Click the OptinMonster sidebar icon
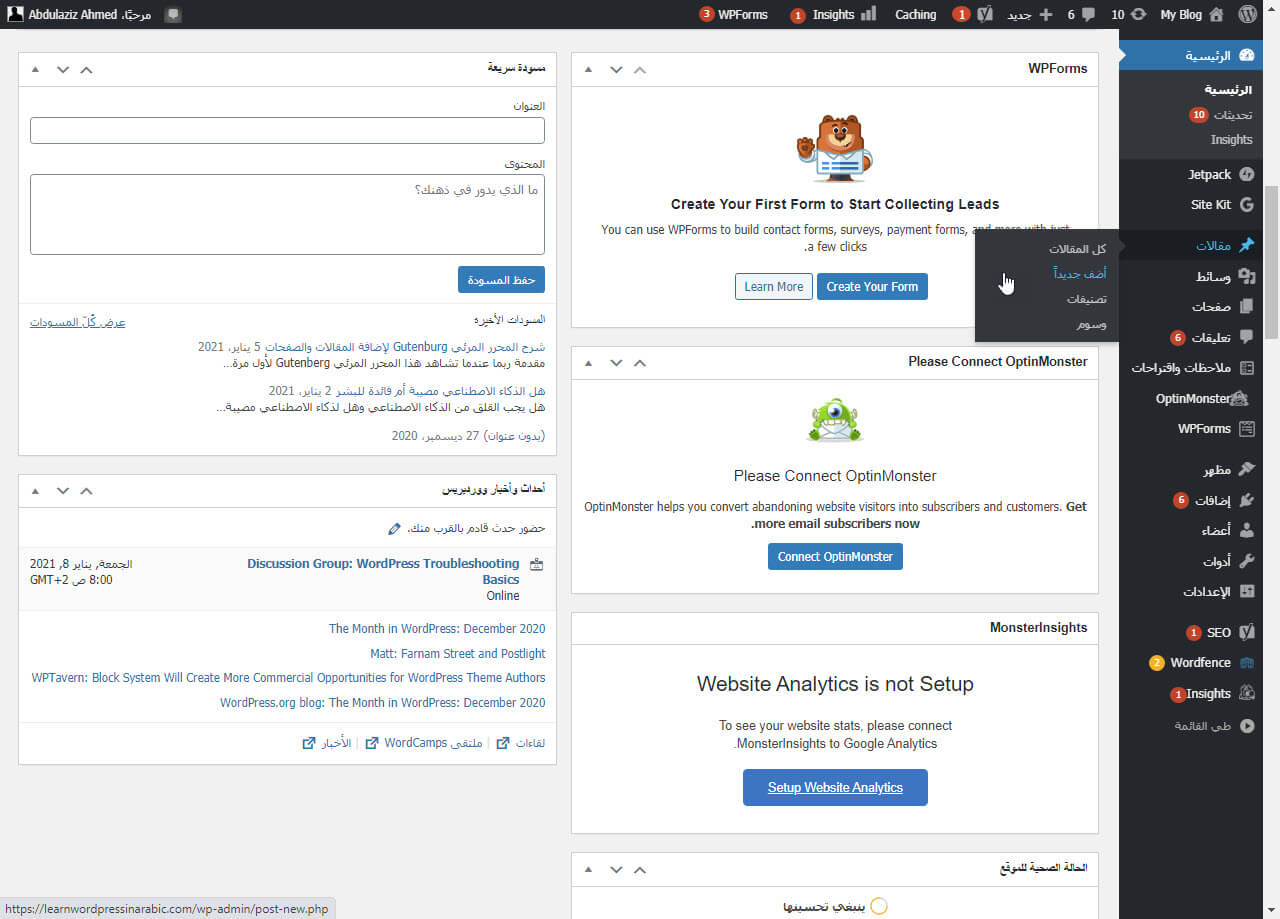The width and height of the screenshot is (1280, 919). [1240, 398]
